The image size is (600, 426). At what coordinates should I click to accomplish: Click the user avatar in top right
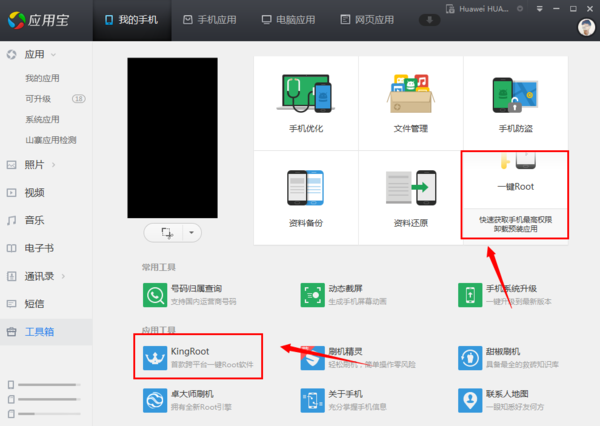click(586, 27)
